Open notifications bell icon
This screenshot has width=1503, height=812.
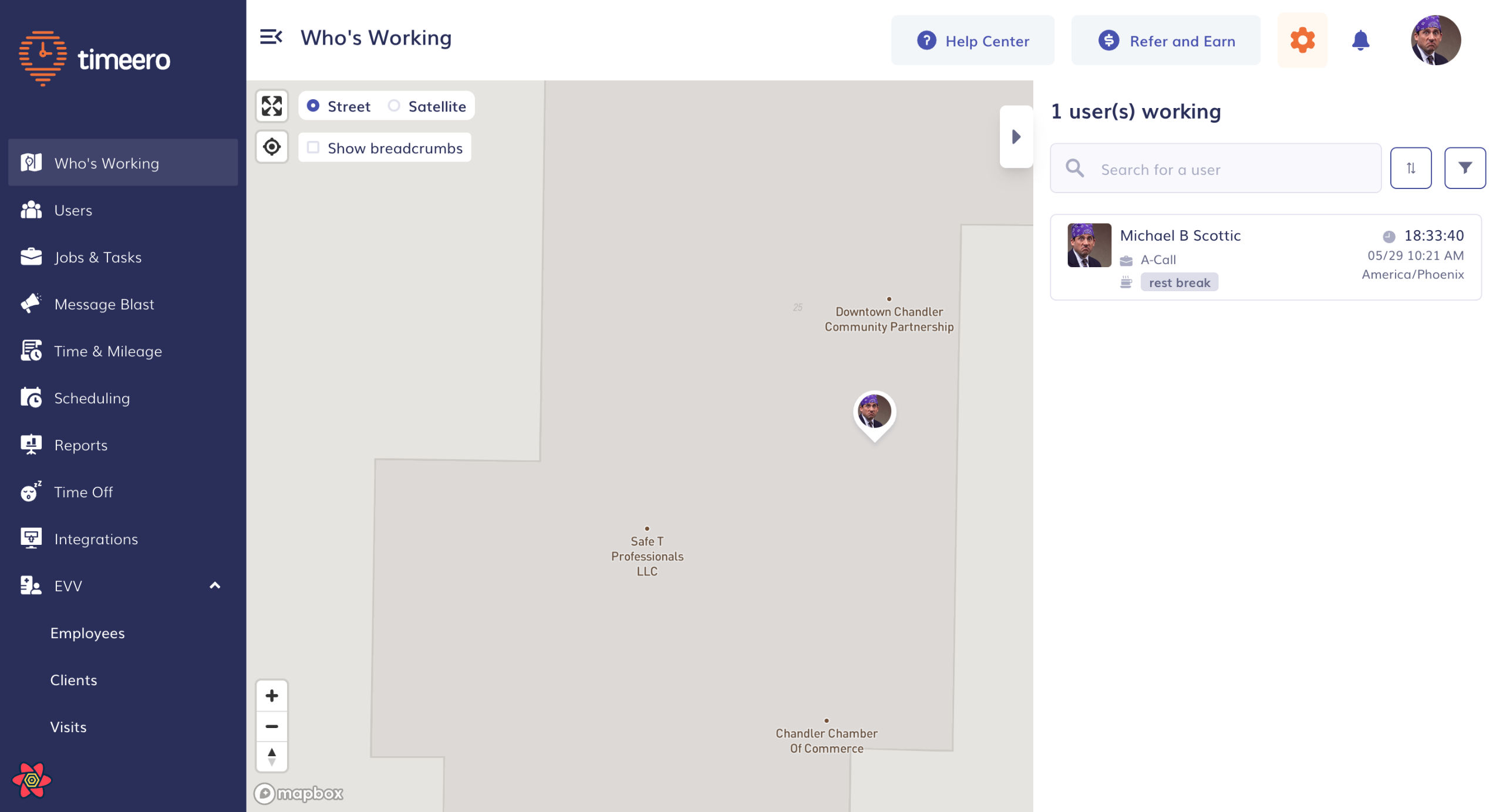coord(1360,41)
